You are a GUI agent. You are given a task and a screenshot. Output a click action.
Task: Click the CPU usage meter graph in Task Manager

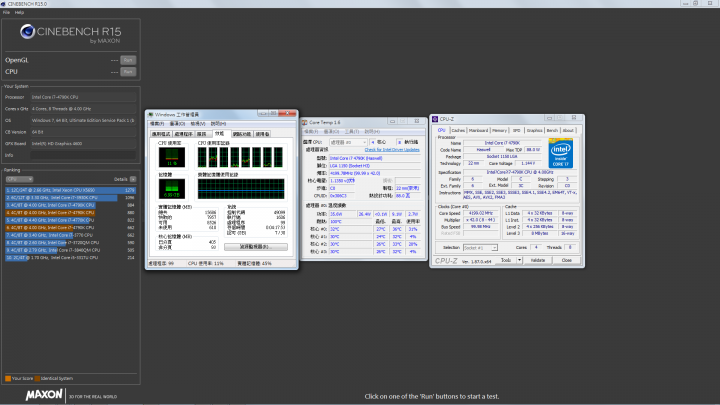(172, 158)
